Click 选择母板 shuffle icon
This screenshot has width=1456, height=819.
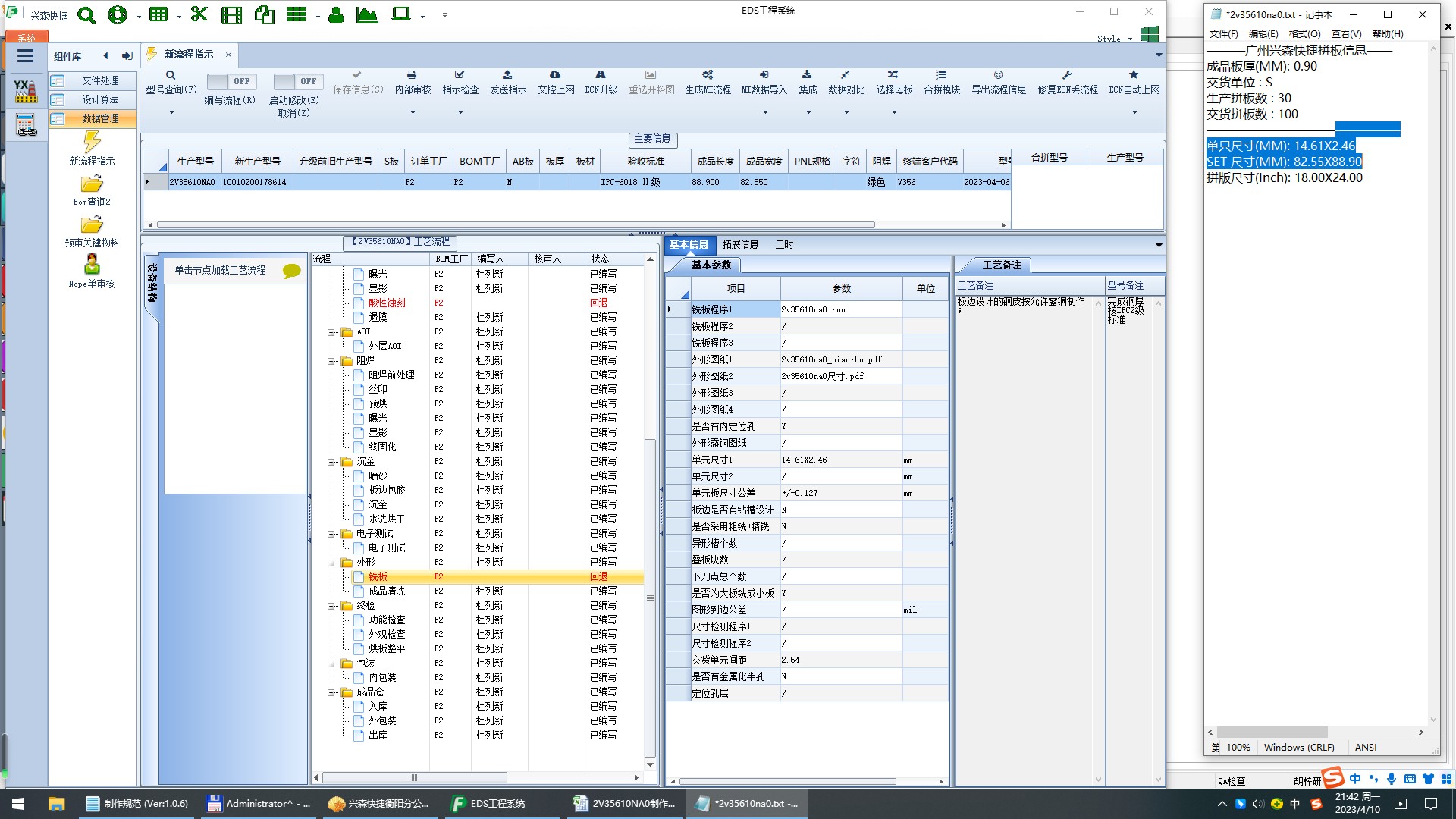(893, 75)
